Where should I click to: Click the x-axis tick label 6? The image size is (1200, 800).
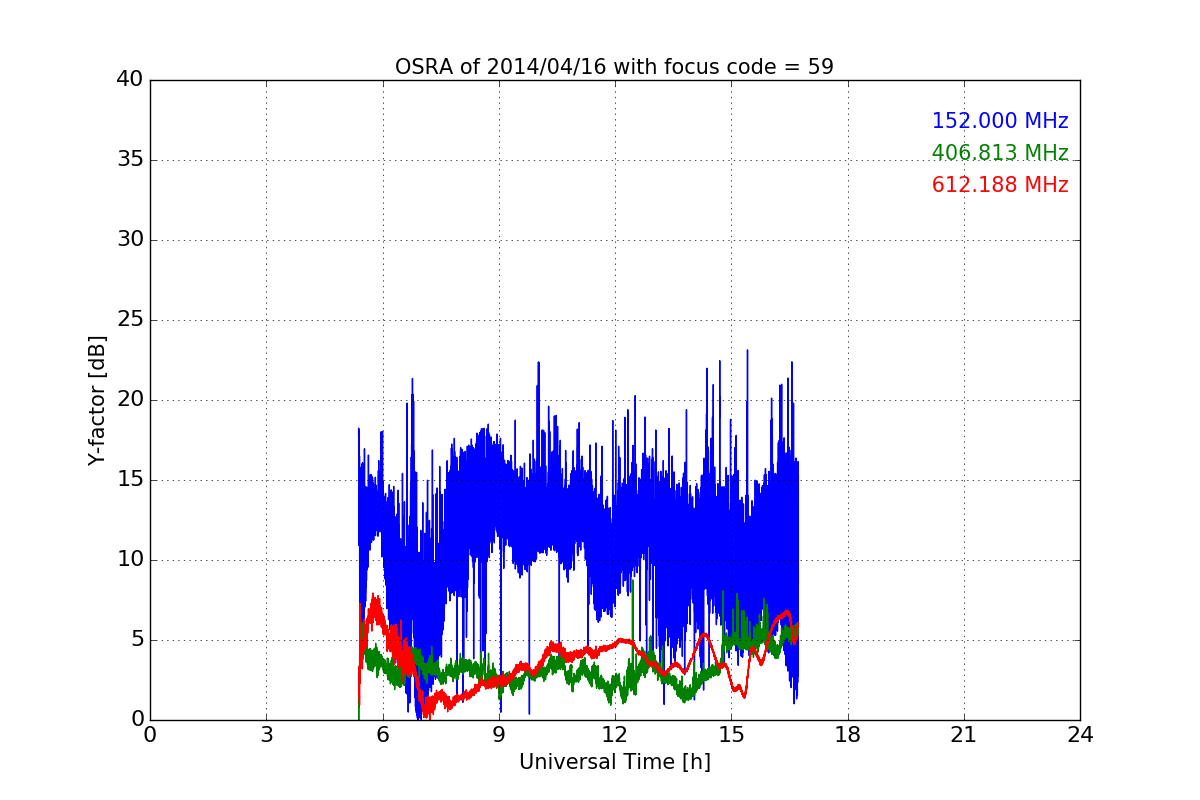(382, 735)
